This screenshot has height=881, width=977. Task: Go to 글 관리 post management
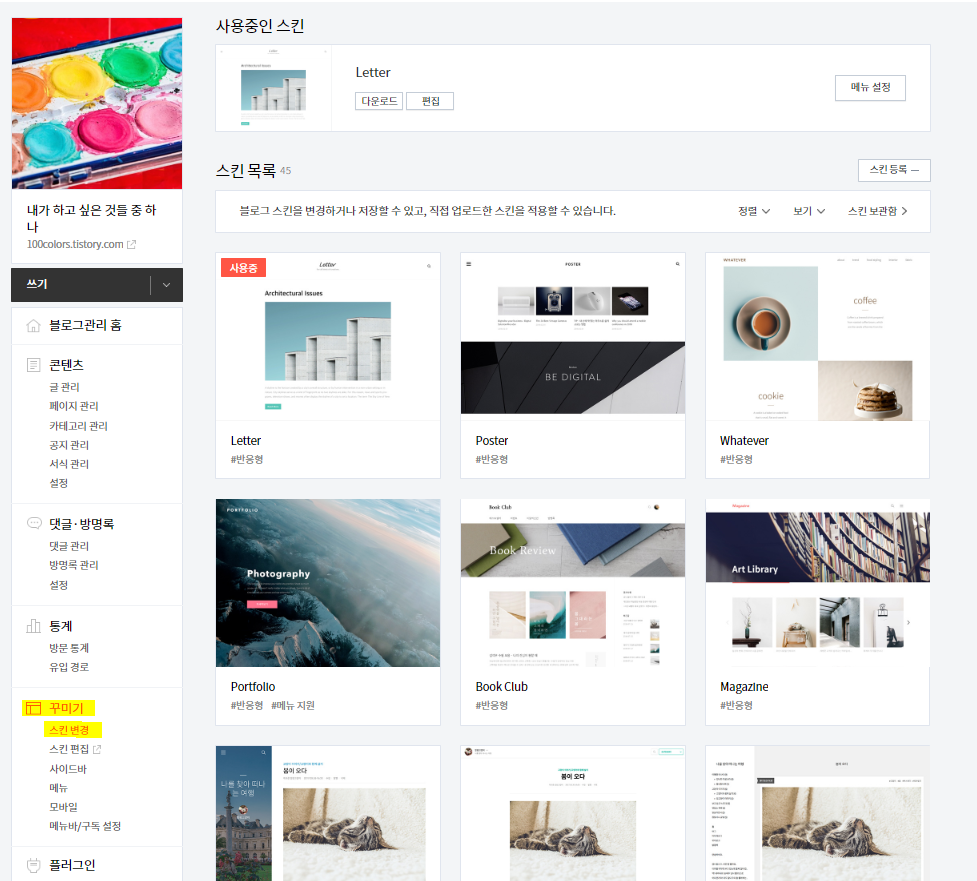point(64,387)
